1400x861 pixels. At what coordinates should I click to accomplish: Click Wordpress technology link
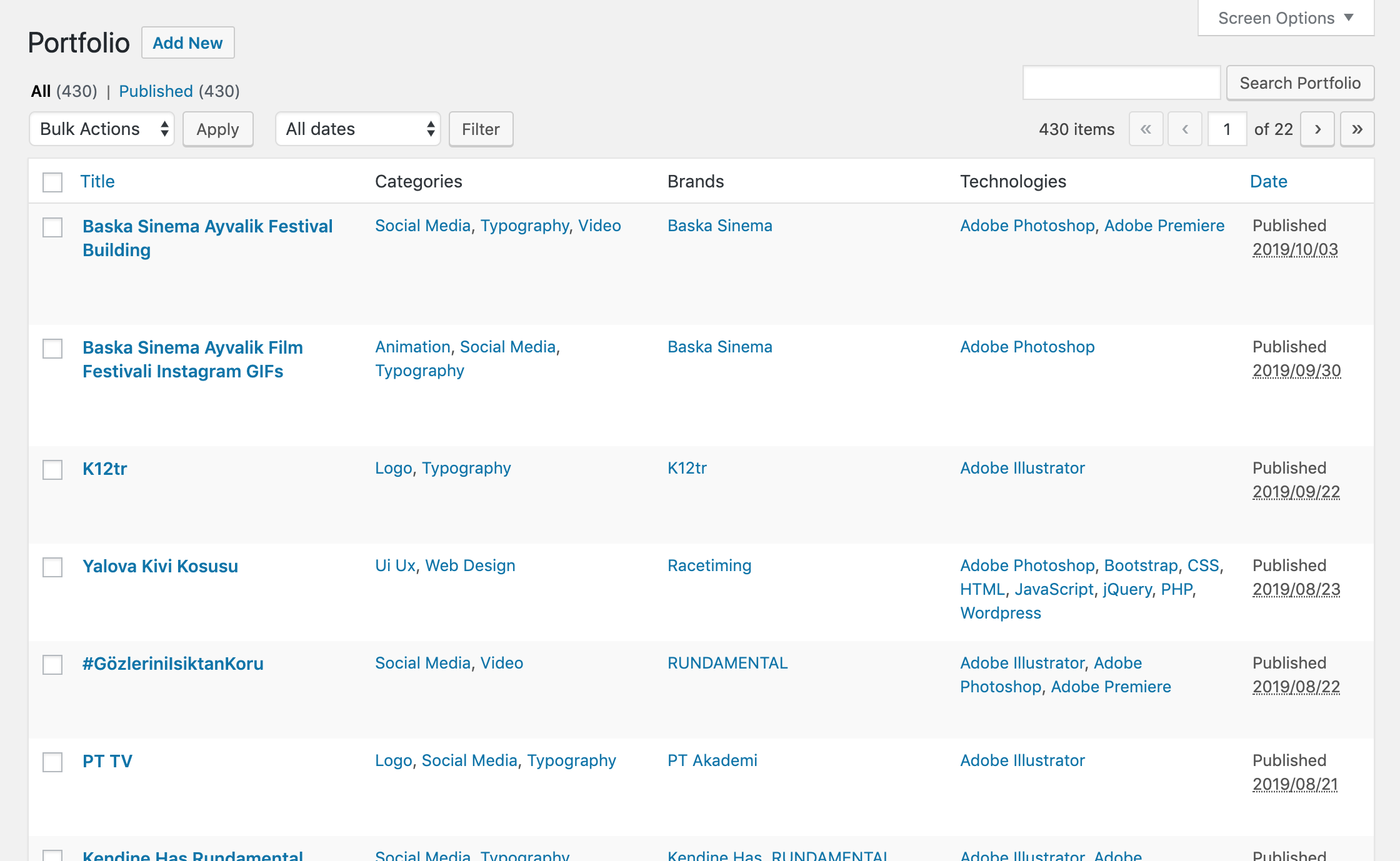(1000, 613)
